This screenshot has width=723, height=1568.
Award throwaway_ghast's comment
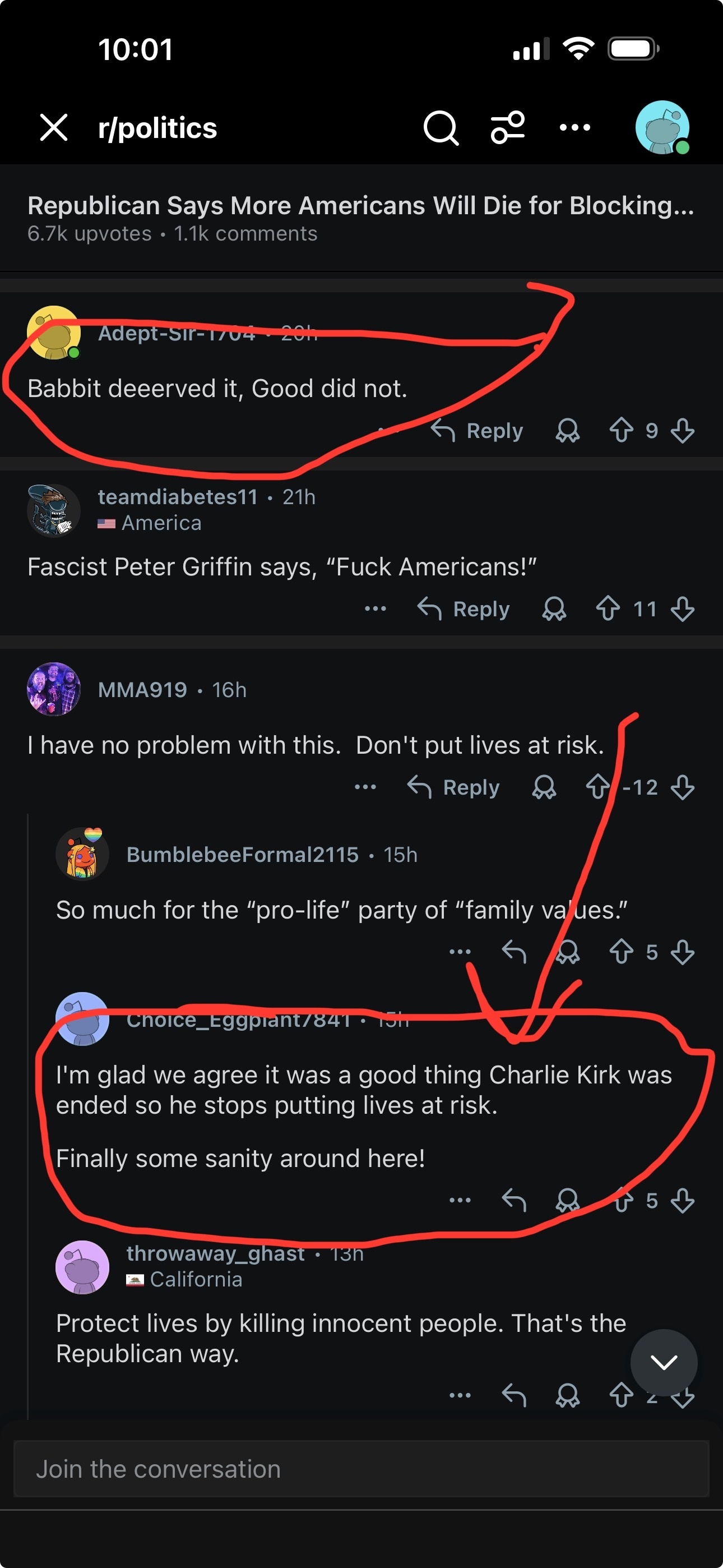coord(567,1395)
